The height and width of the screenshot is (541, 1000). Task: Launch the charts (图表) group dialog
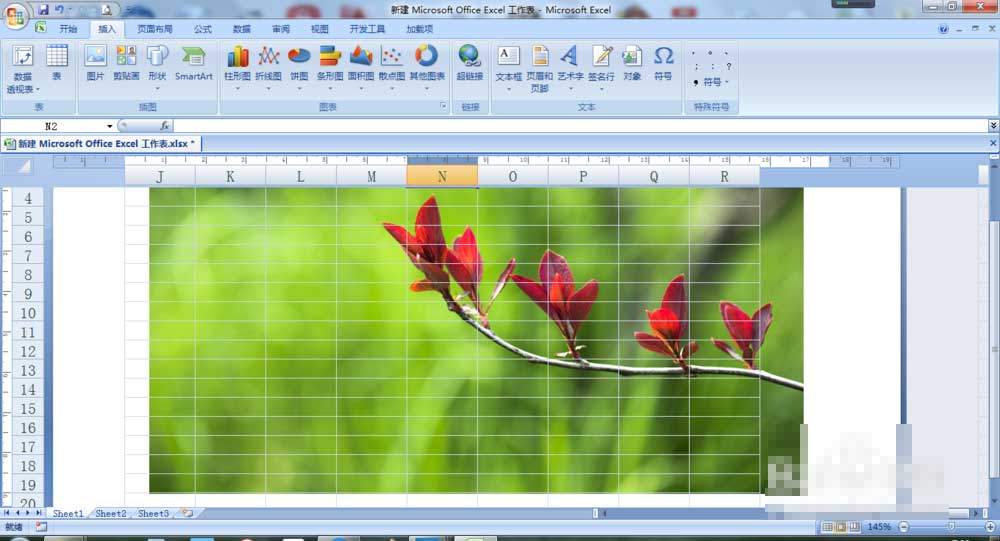[x=443, y=107]
